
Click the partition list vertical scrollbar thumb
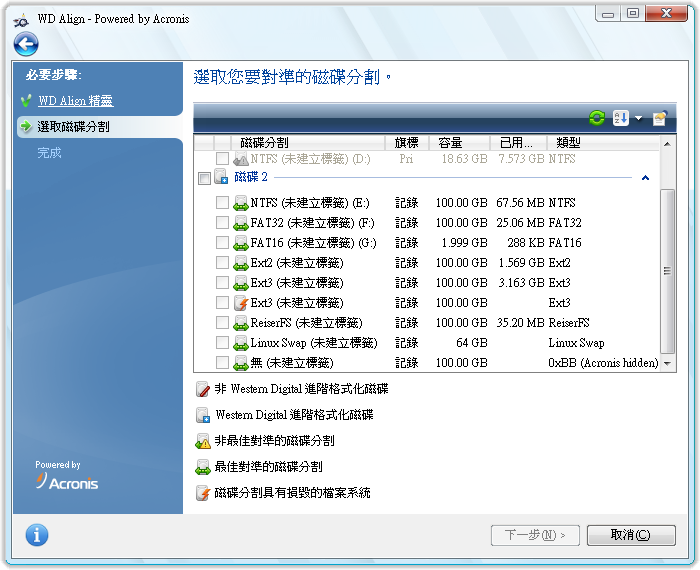pos(667,271)
